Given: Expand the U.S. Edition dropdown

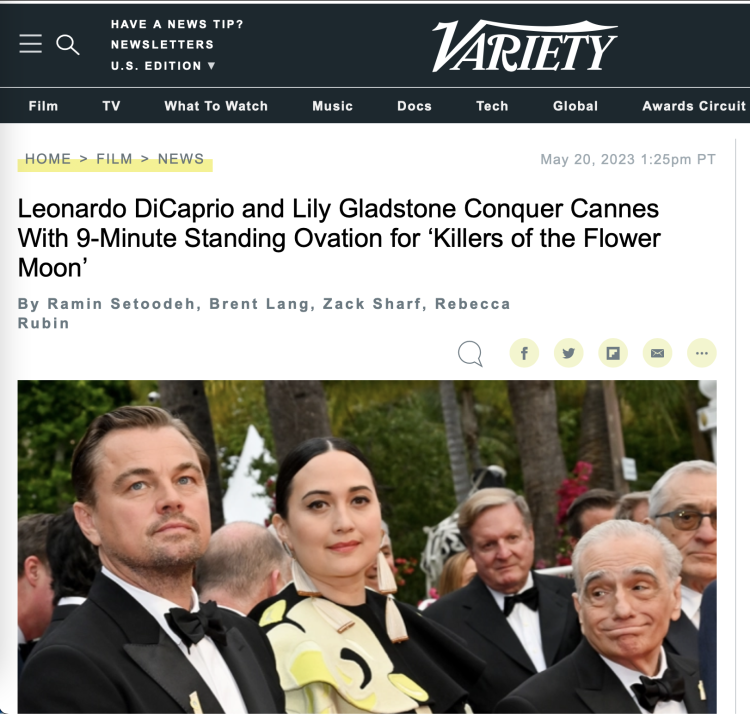Looking at the screenshot, I should [163, 66].
